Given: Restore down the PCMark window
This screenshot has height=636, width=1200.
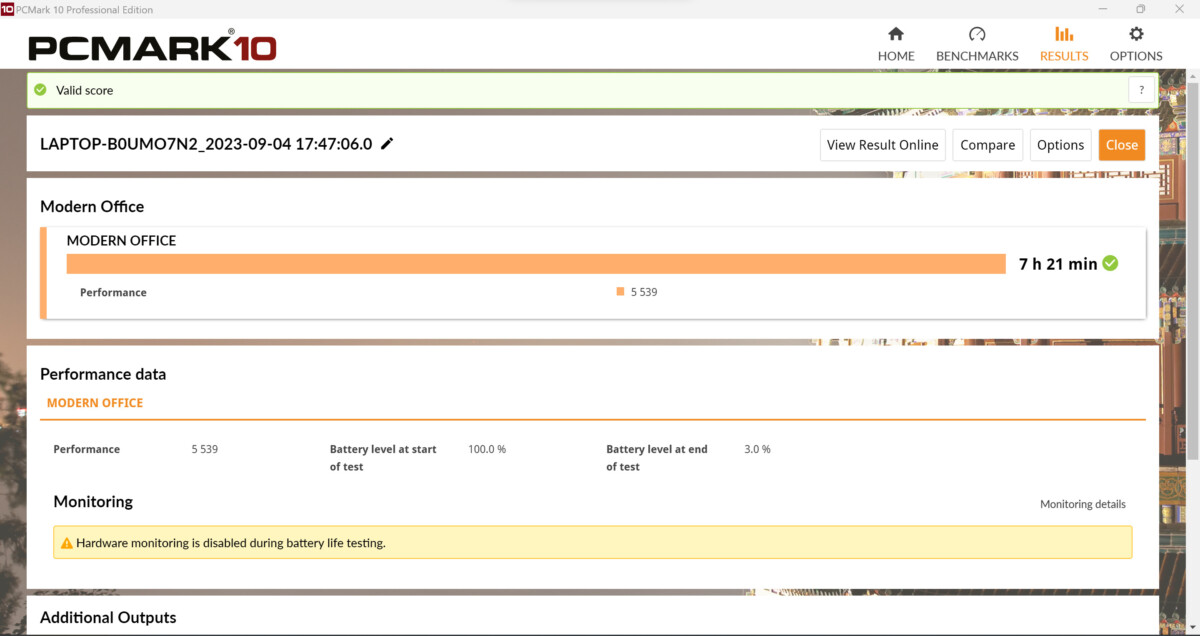Looking at the screenshot, I should (x=1140, y=9).
